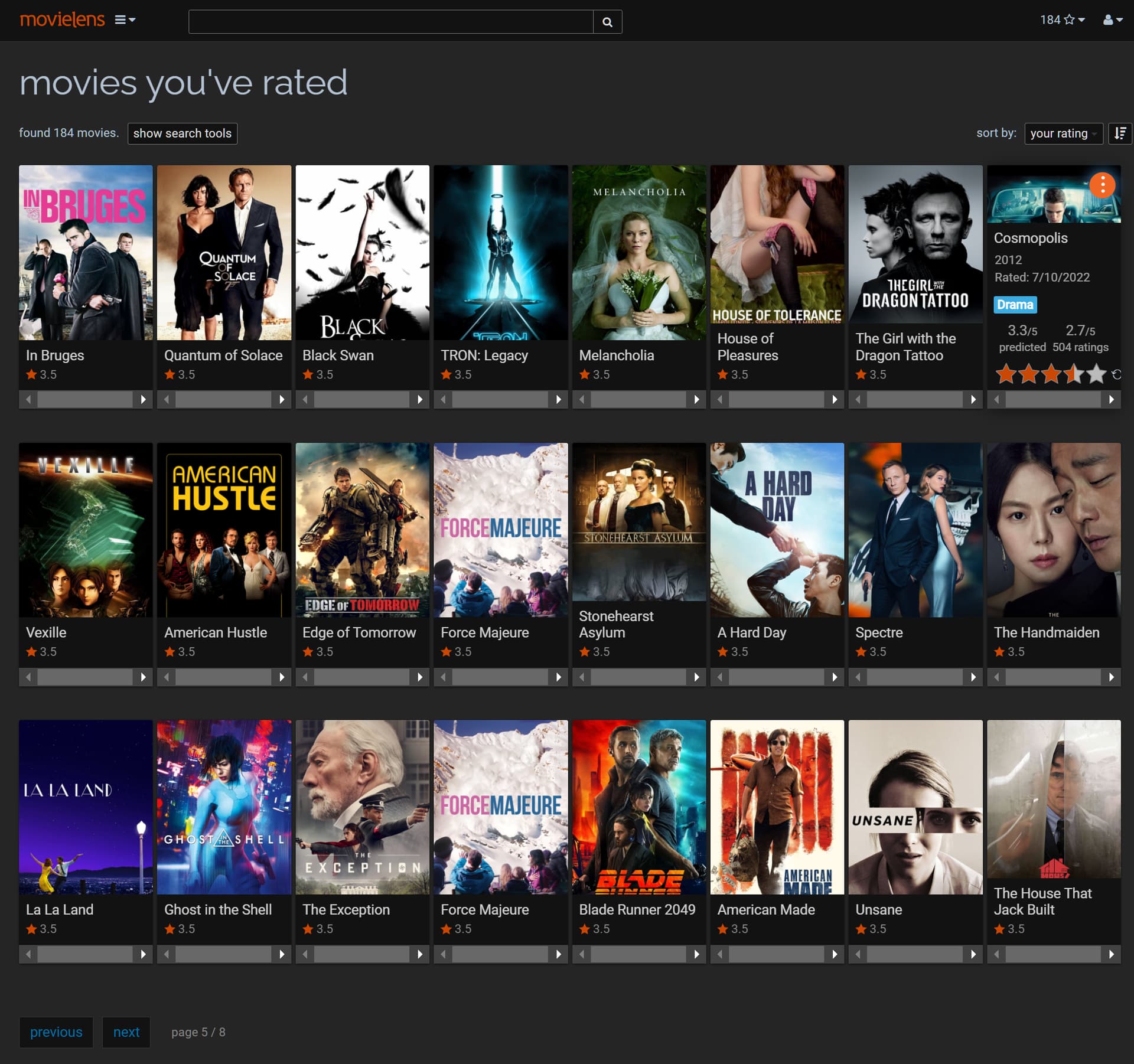Click right arrow under Black Swan

[420, 400]
